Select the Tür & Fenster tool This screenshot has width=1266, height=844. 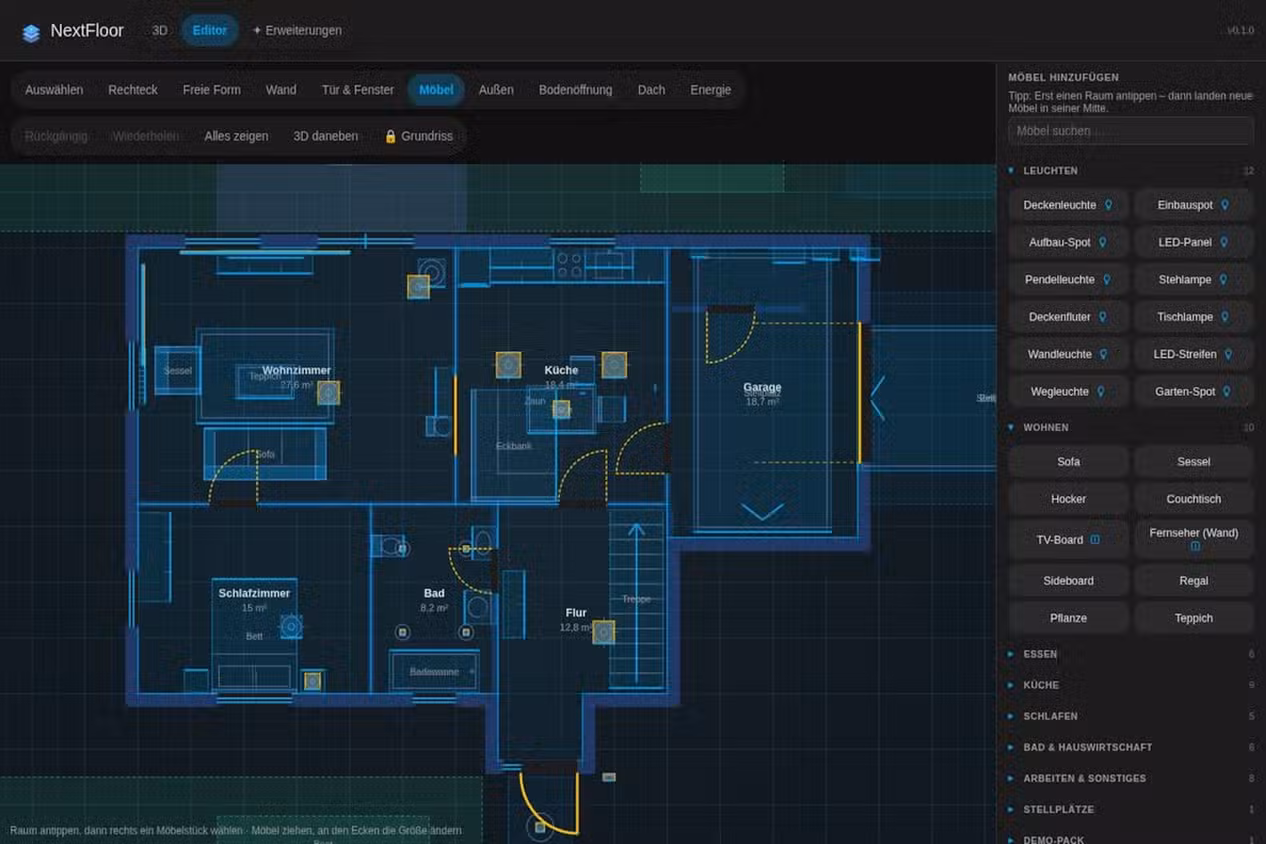click(x=358, y=90)
